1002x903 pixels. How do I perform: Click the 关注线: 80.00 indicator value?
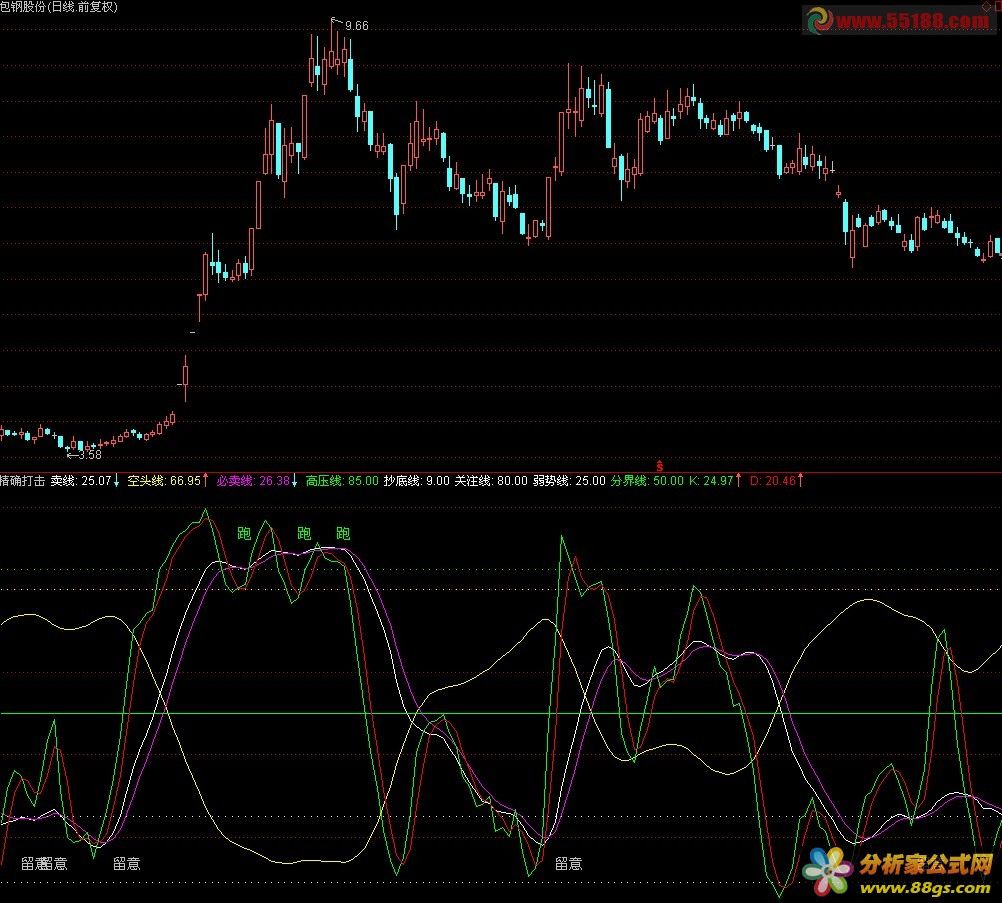tap(491, 481)
